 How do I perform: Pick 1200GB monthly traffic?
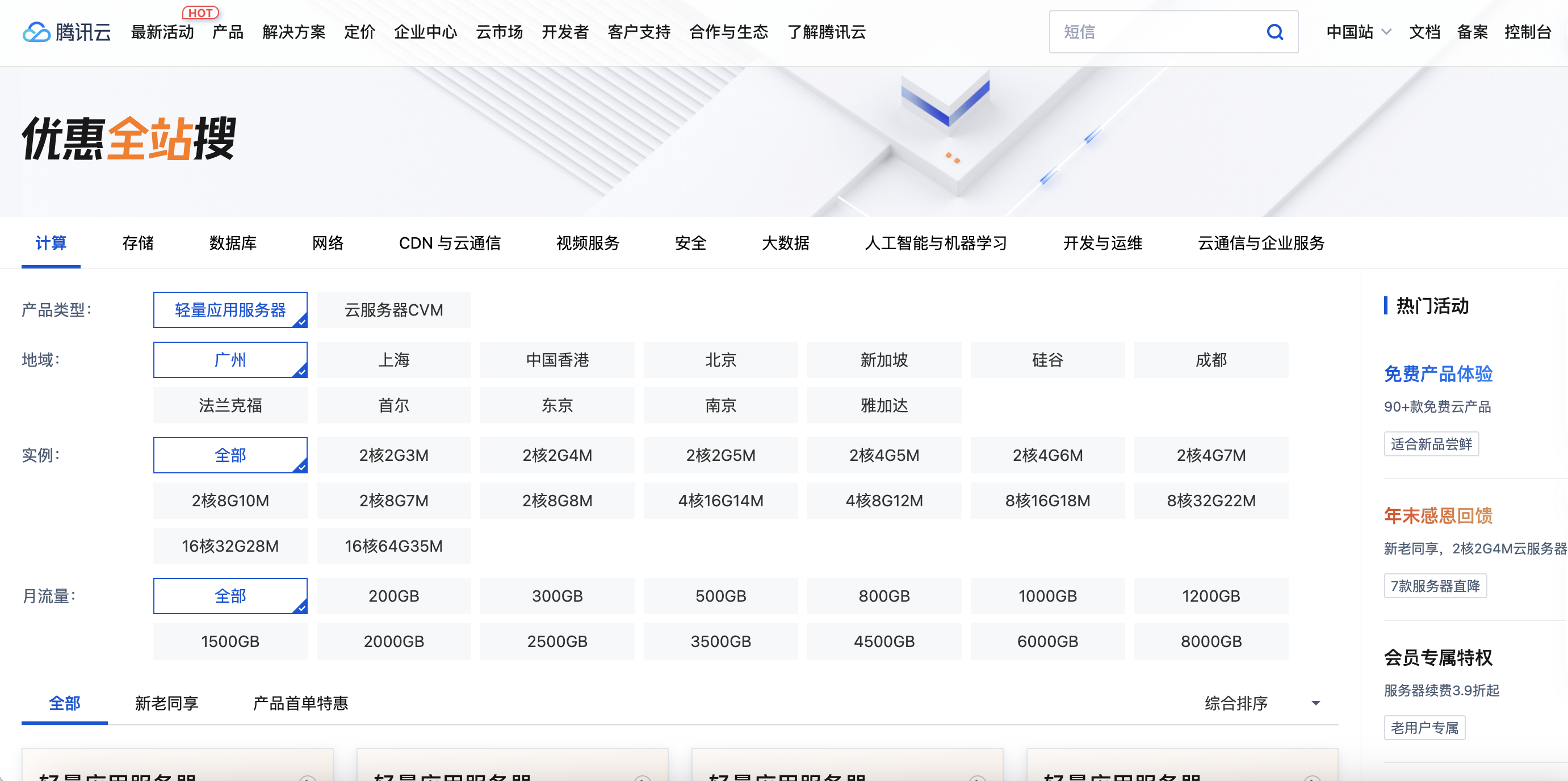1211,596
